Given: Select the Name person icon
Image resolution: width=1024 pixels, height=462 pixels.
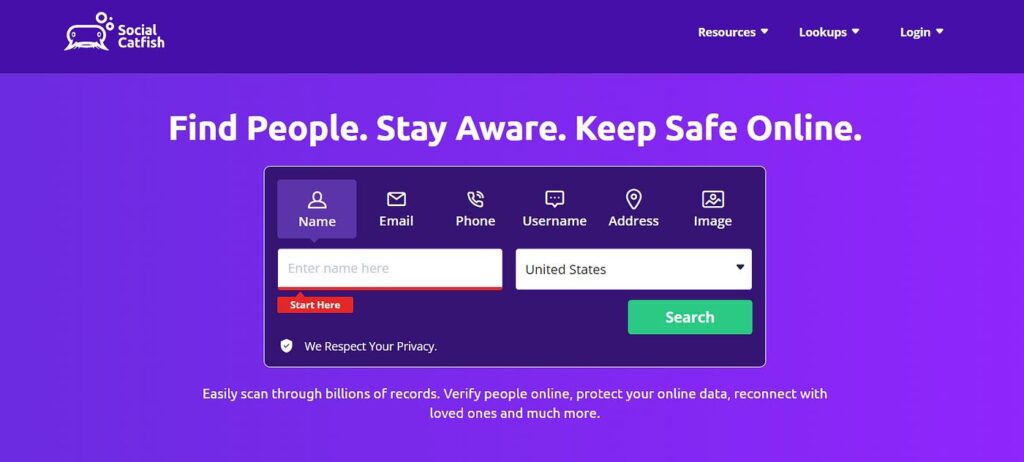Looking at the screenshot, I should (x=317, y=199).
